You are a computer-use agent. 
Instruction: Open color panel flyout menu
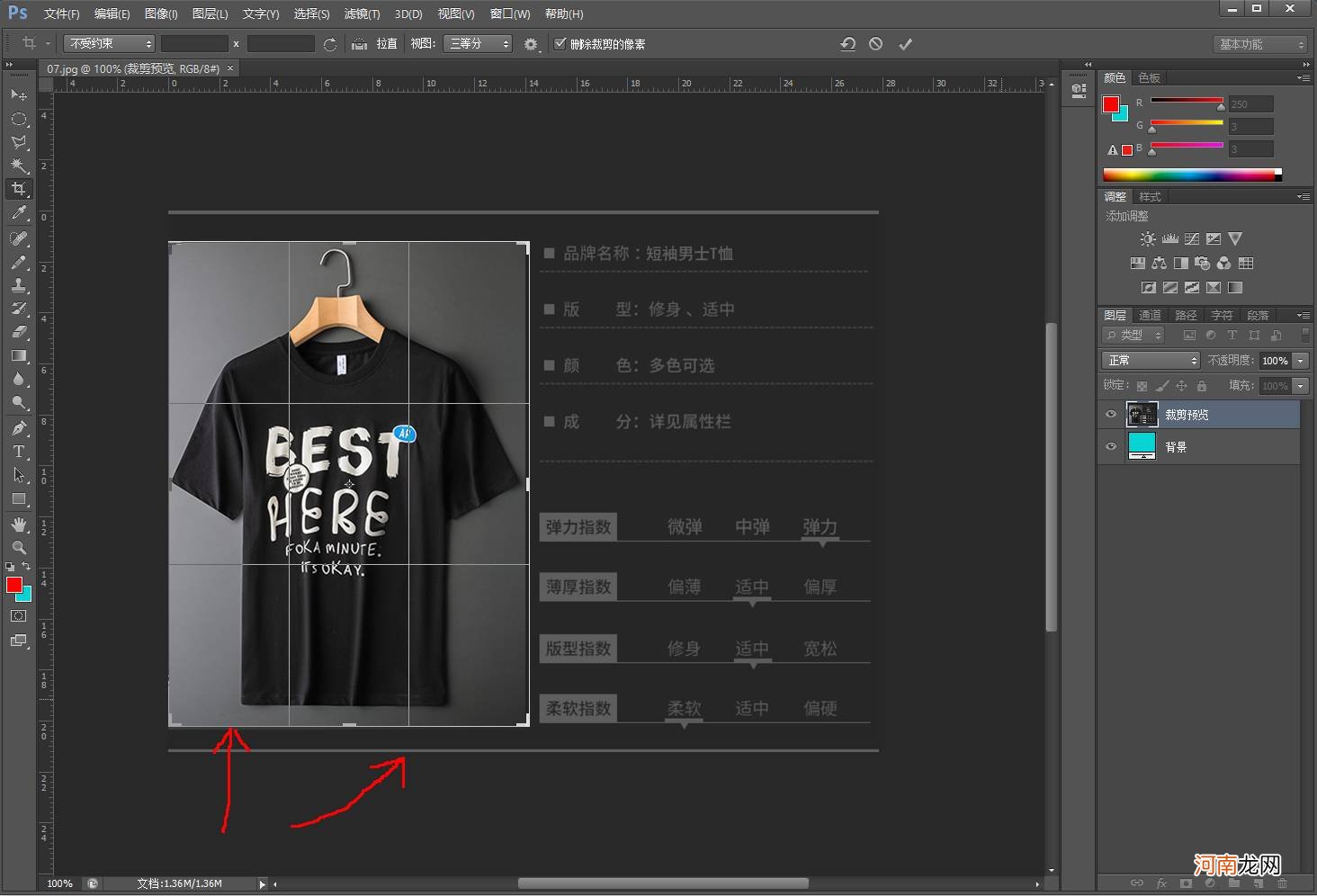pos(1303,78)
